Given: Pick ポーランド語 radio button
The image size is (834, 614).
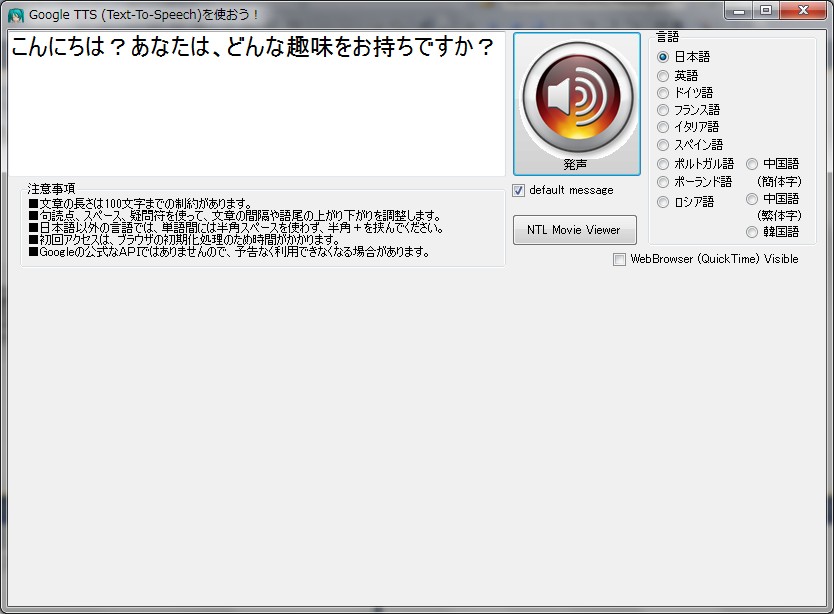Looking at the screenshot, I should pos(663,182).
